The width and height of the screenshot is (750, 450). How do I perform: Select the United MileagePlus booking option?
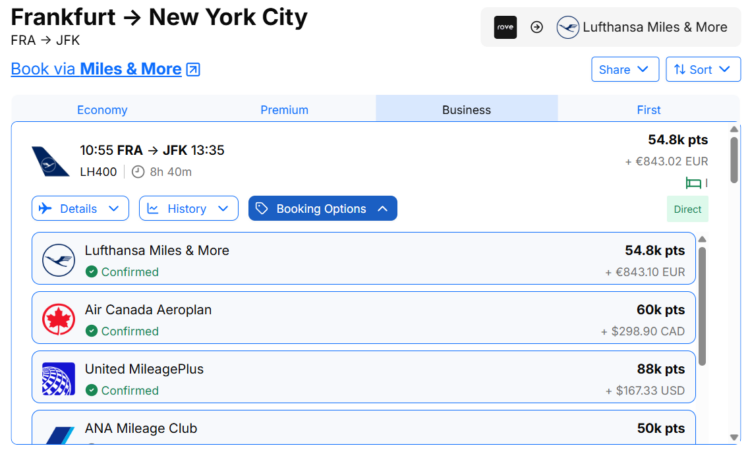tap(364, 377)
